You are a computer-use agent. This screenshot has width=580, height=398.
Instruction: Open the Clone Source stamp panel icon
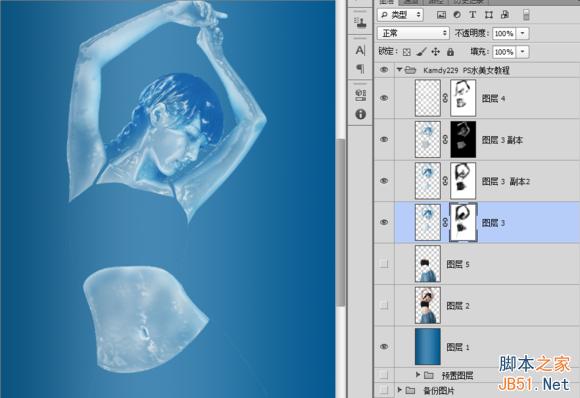pyautogui.click(x=360, y=23)
